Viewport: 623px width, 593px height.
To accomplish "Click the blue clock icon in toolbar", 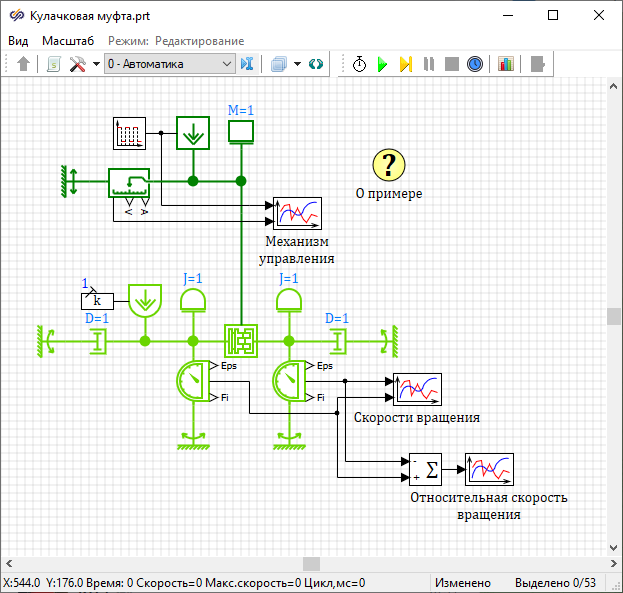I will 475,64.
